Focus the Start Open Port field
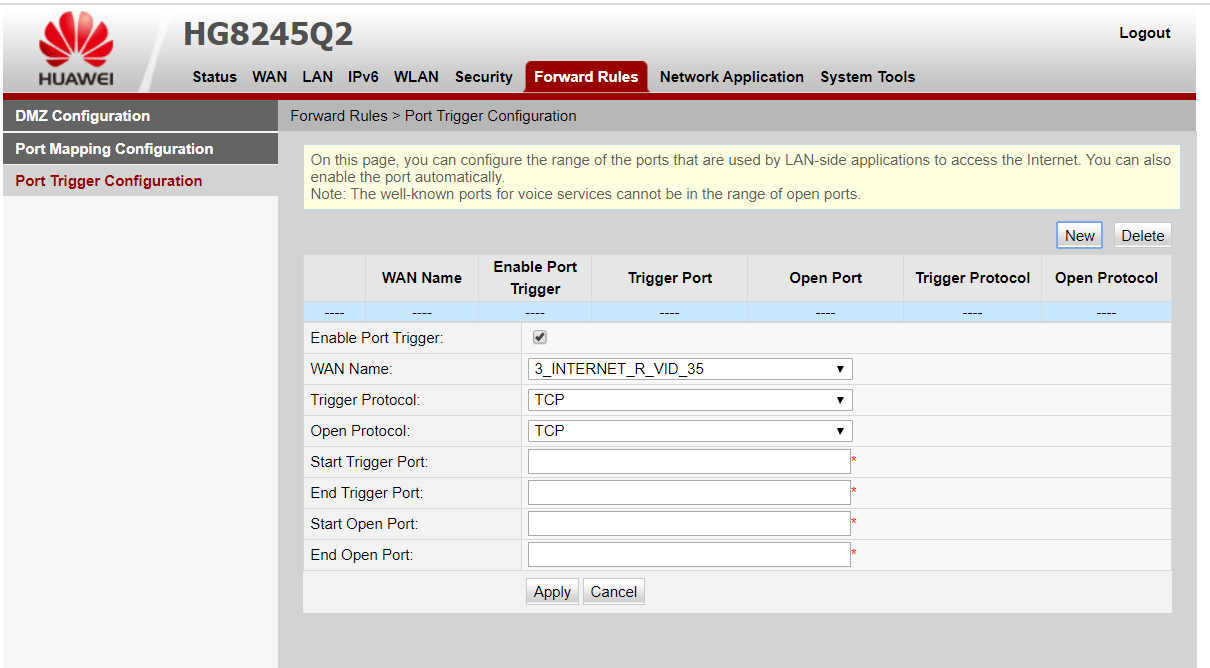 point(689,524)
